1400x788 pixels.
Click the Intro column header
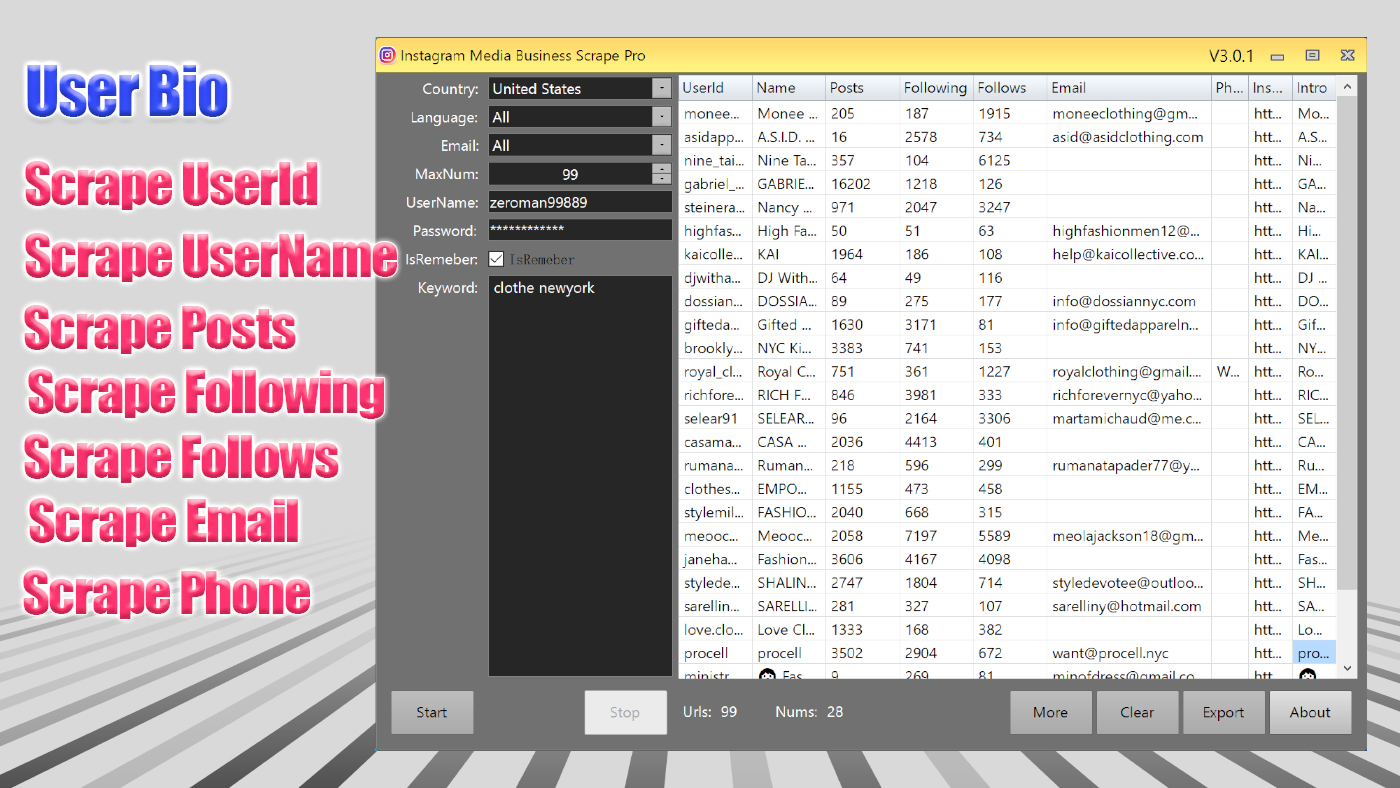(1314, 88)
